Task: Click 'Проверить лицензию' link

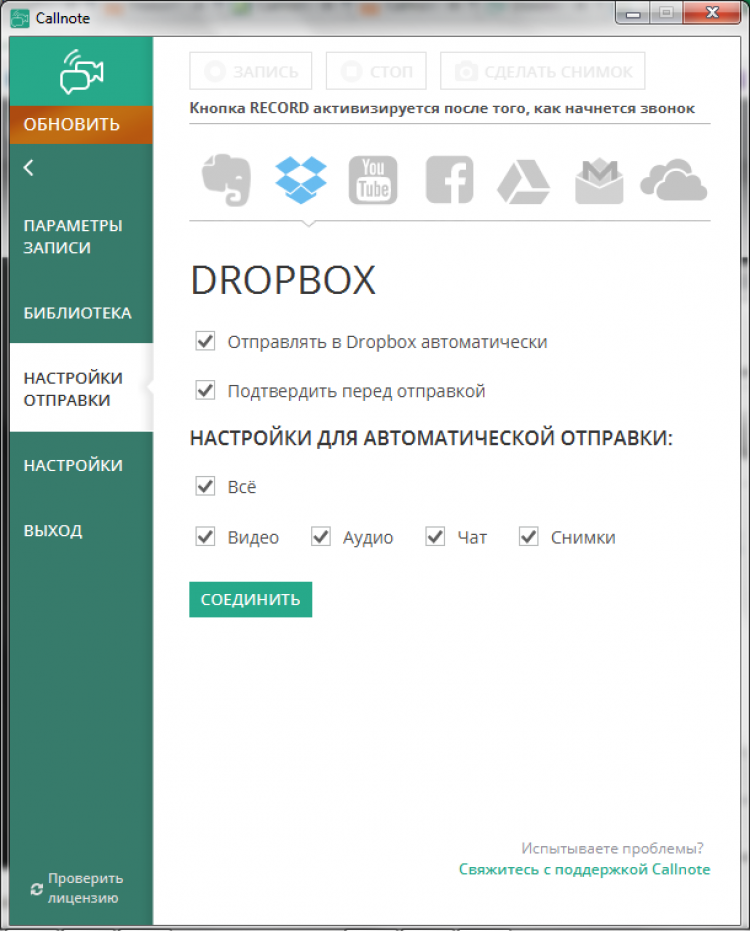Action: click(86, 888)
